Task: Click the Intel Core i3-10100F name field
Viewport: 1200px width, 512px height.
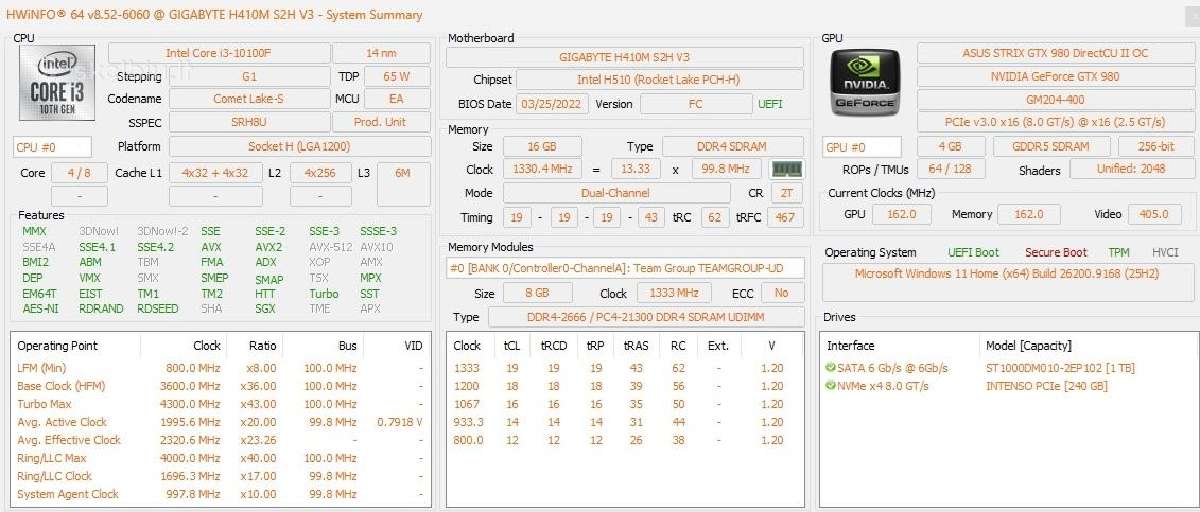Action: (218, 53)
